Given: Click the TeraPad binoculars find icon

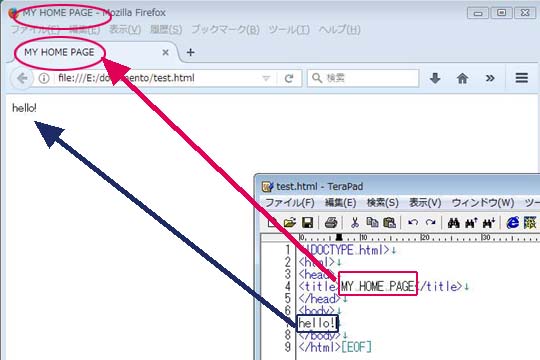Looking at the screenshot, I should pos(454,223).
